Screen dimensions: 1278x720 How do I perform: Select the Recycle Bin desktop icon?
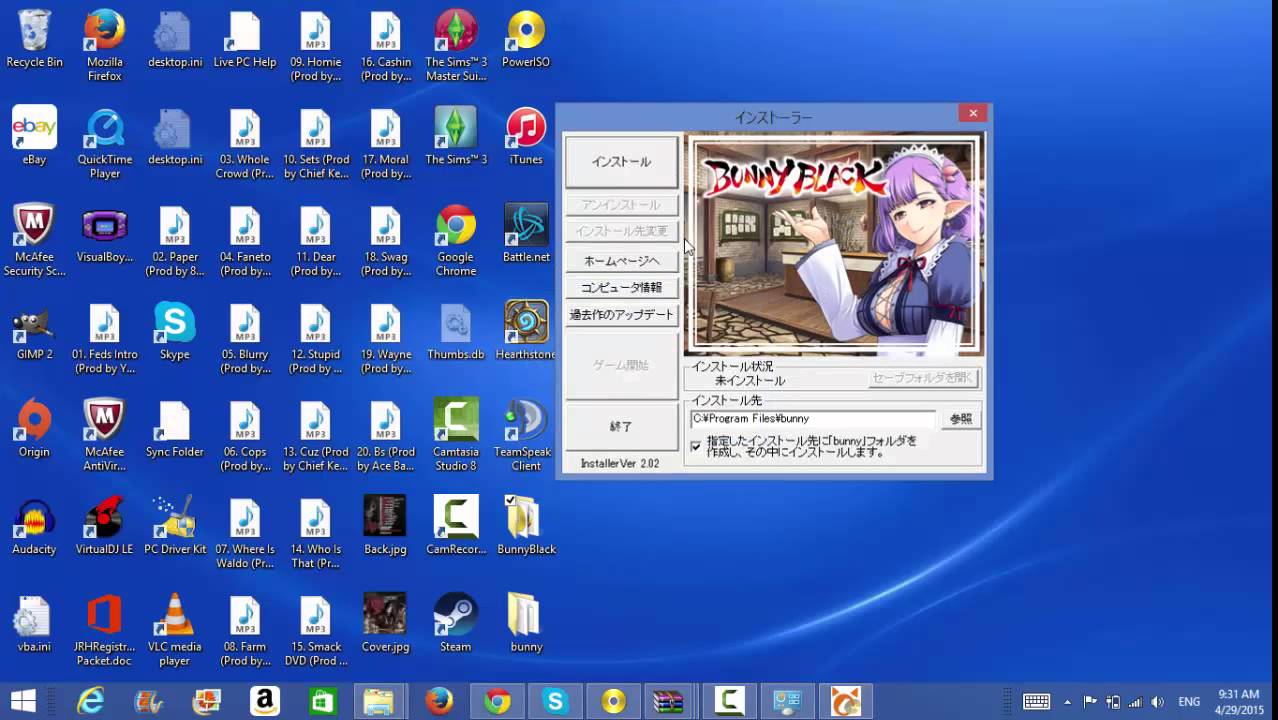pos(34,40)
